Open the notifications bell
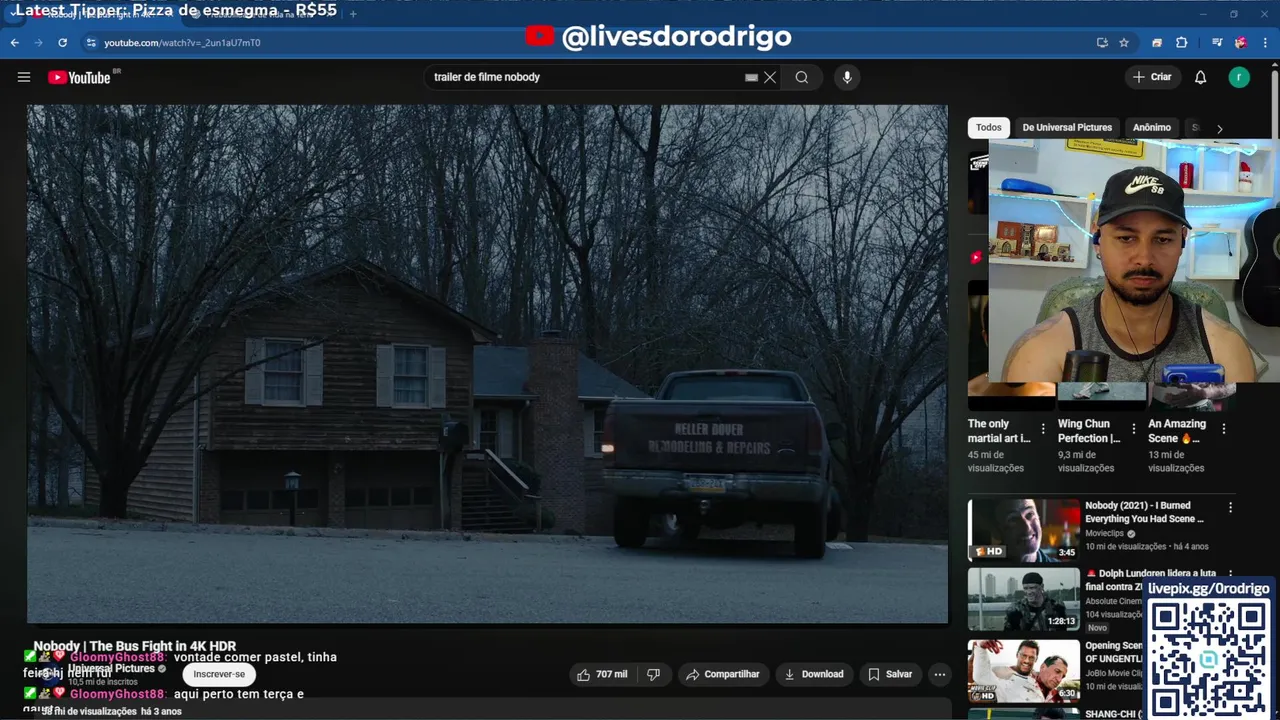This screenshot has width=1280, height=720. 1201,77
